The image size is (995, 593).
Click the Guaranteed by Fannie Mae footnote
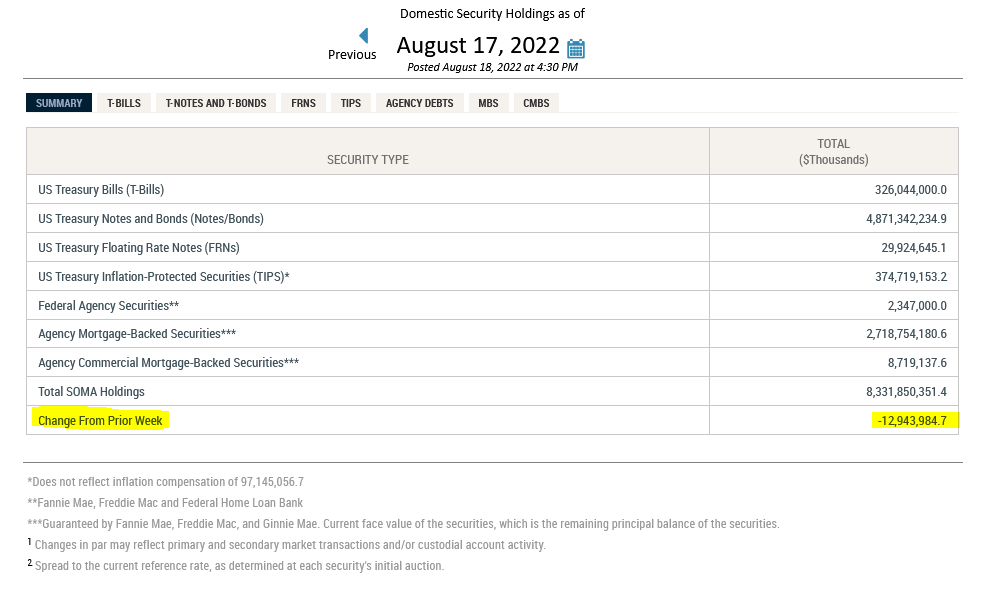click(404, 524)
